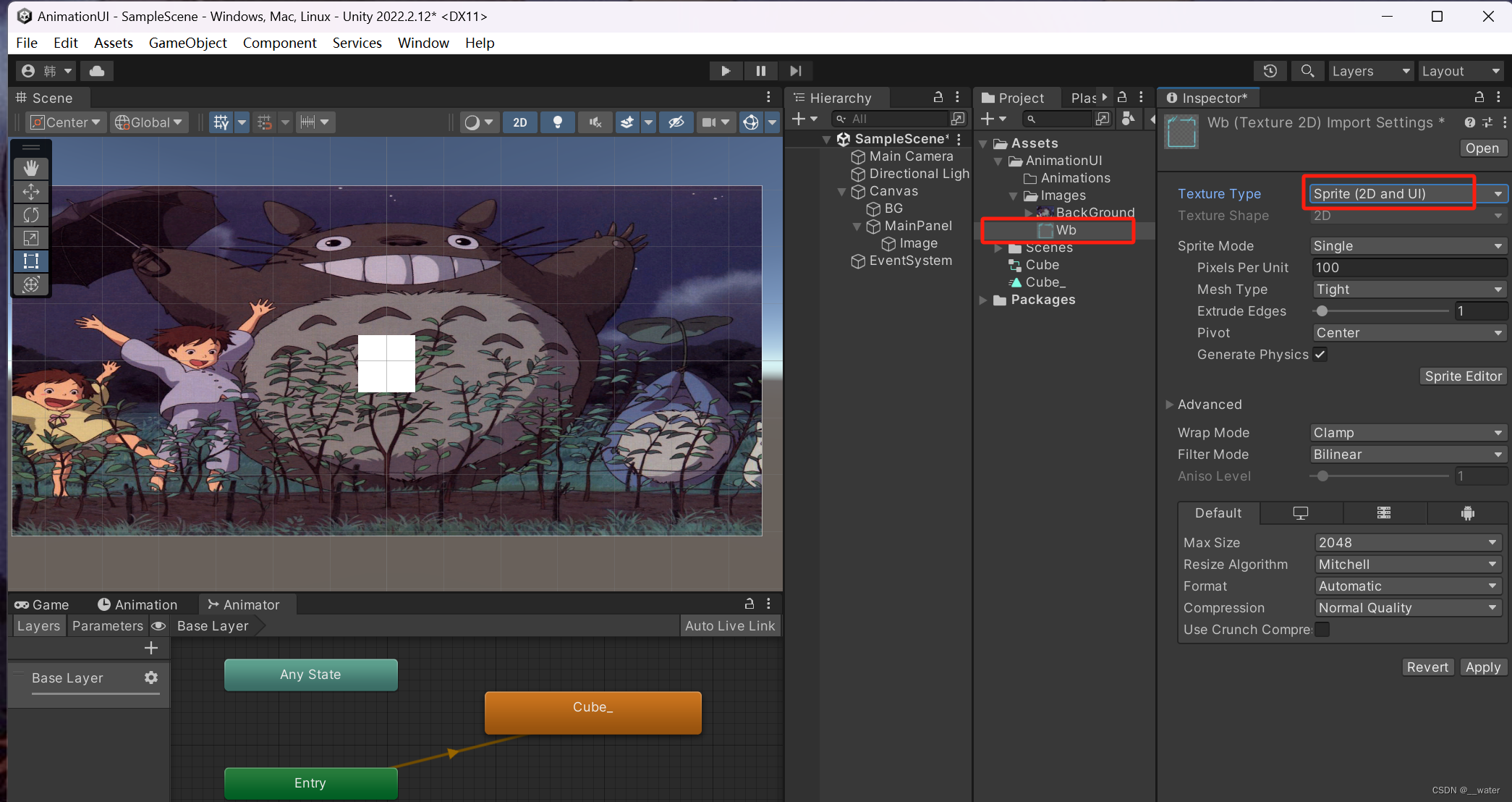
Task: Select the standalone monitor platform tab
Action: click(1301, 513)
